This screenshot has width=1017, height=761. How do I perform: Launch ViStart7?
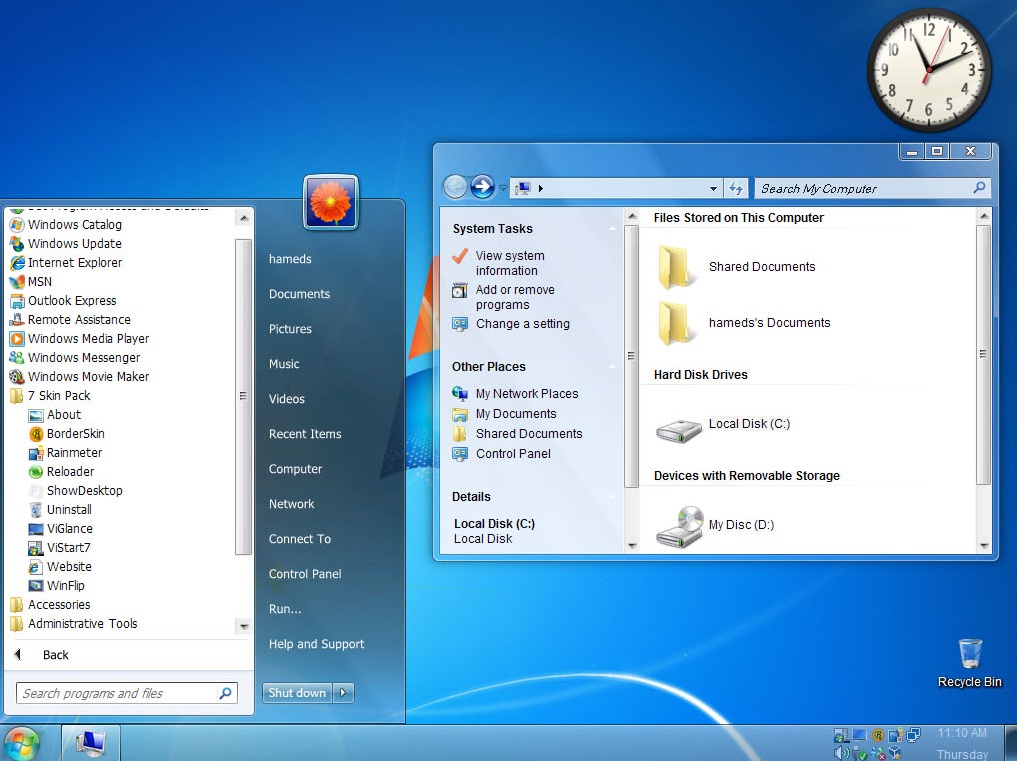click(59, 548)
